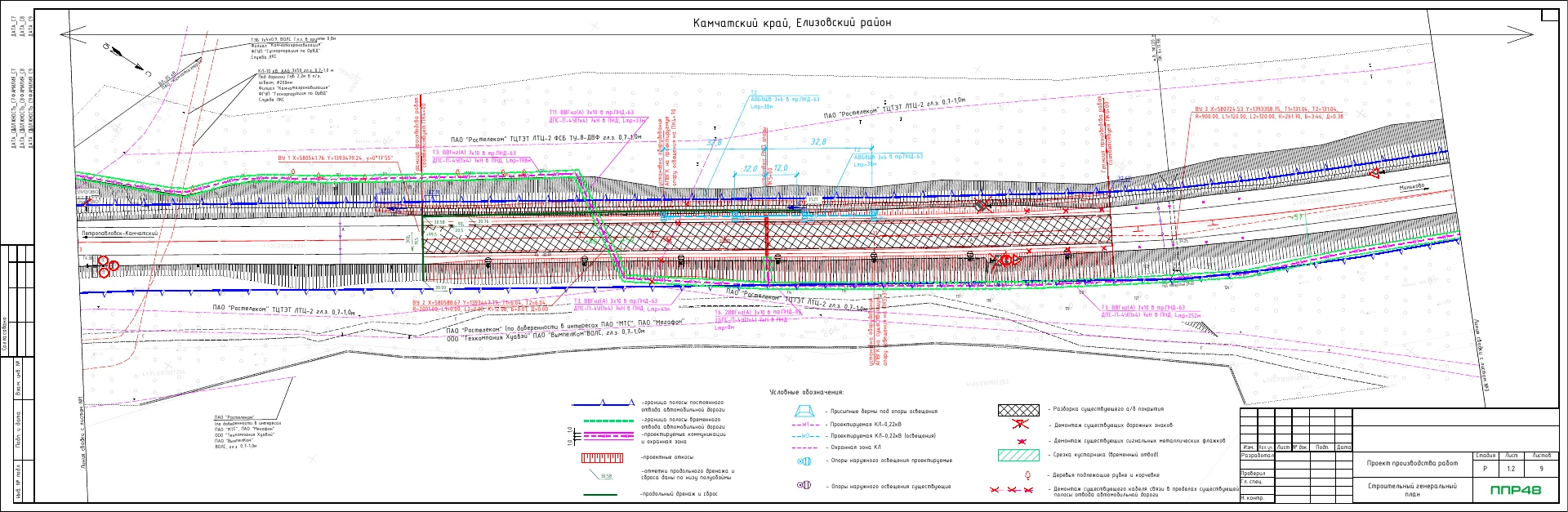Click the red 'ВУ 3' coordinate annotation
The height and width of the screenshot is (512, 1568).
1270,113
